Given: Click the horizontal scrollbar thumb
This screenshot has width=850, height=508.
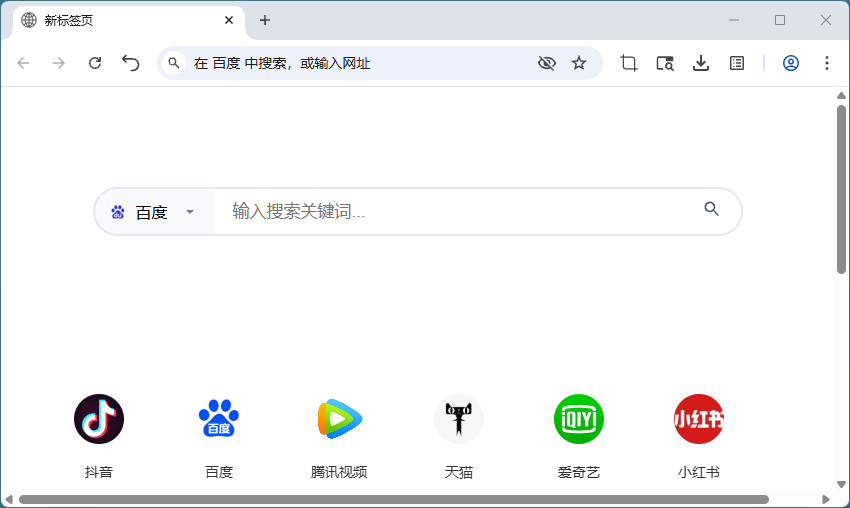Looking at the screenshot, I should (x=394, y=499).
